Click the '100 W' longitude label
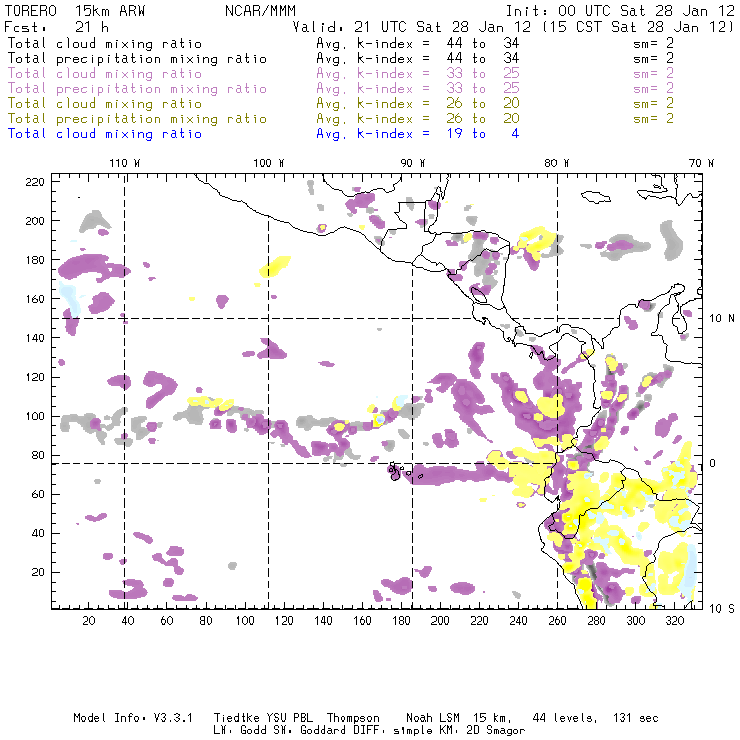 (269, 163)
